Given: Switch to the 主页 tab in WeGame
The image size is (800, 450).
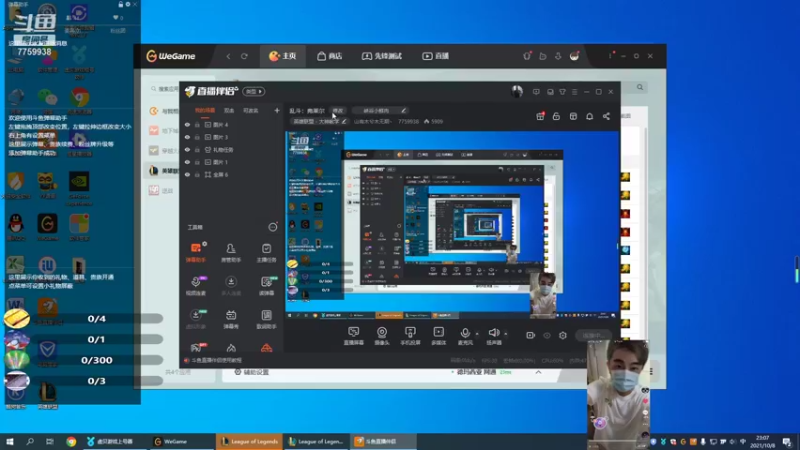Looking at the screenshot, I should (283, 56).
